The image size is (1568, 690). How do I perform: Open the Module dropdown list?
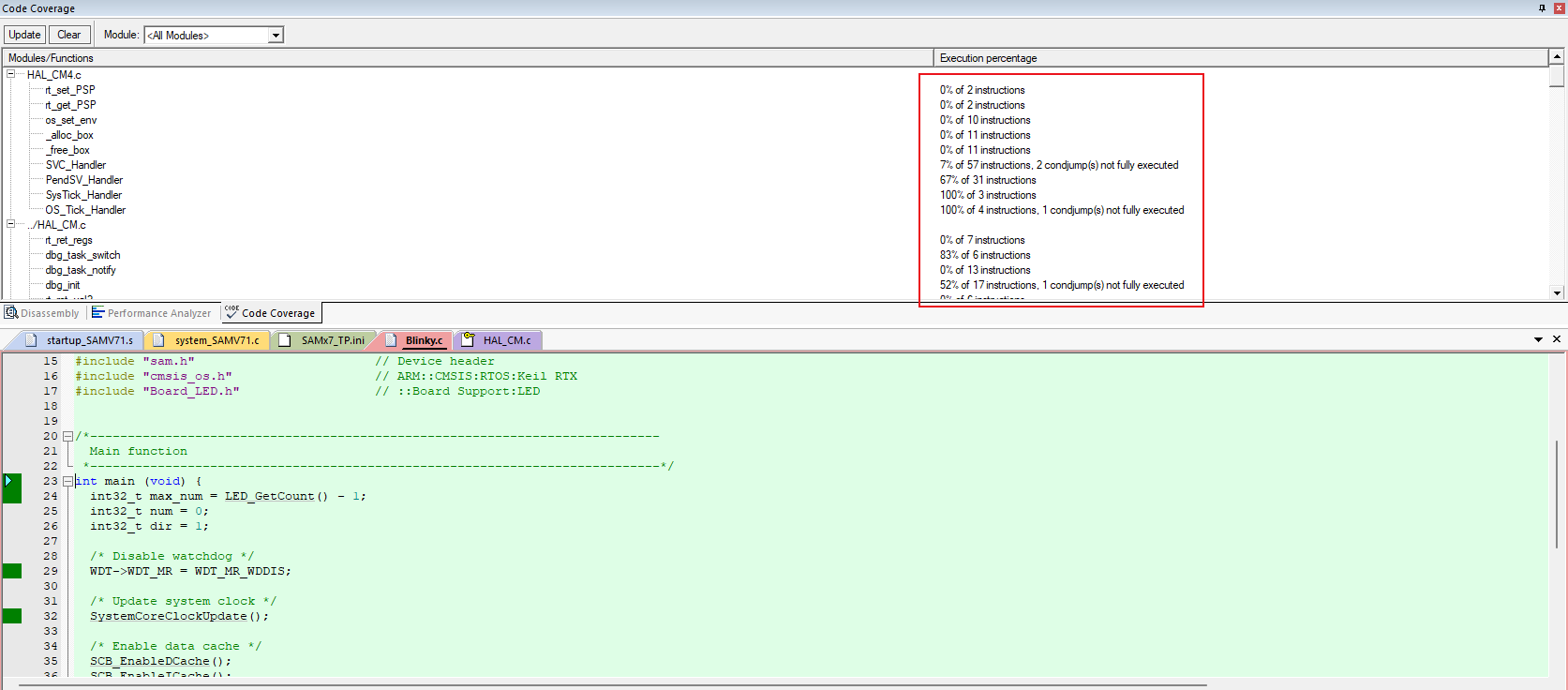click(x=276, y=36)
